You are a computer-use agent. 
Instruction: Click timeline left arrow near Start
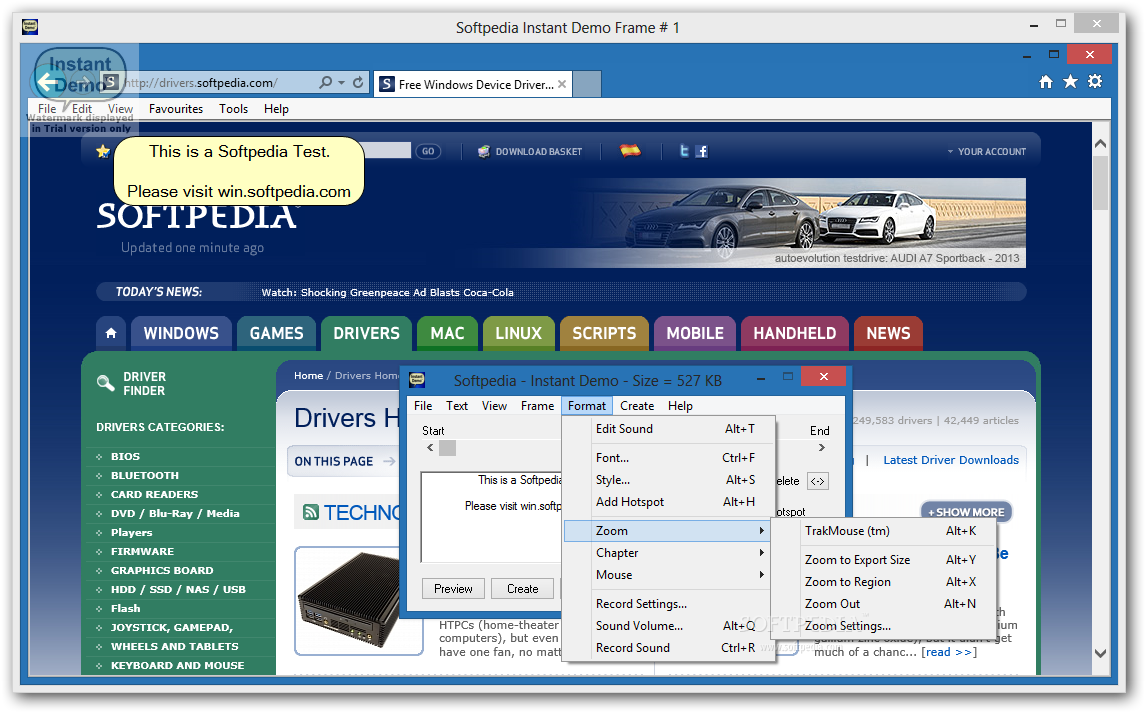click(x=430, y=448)
